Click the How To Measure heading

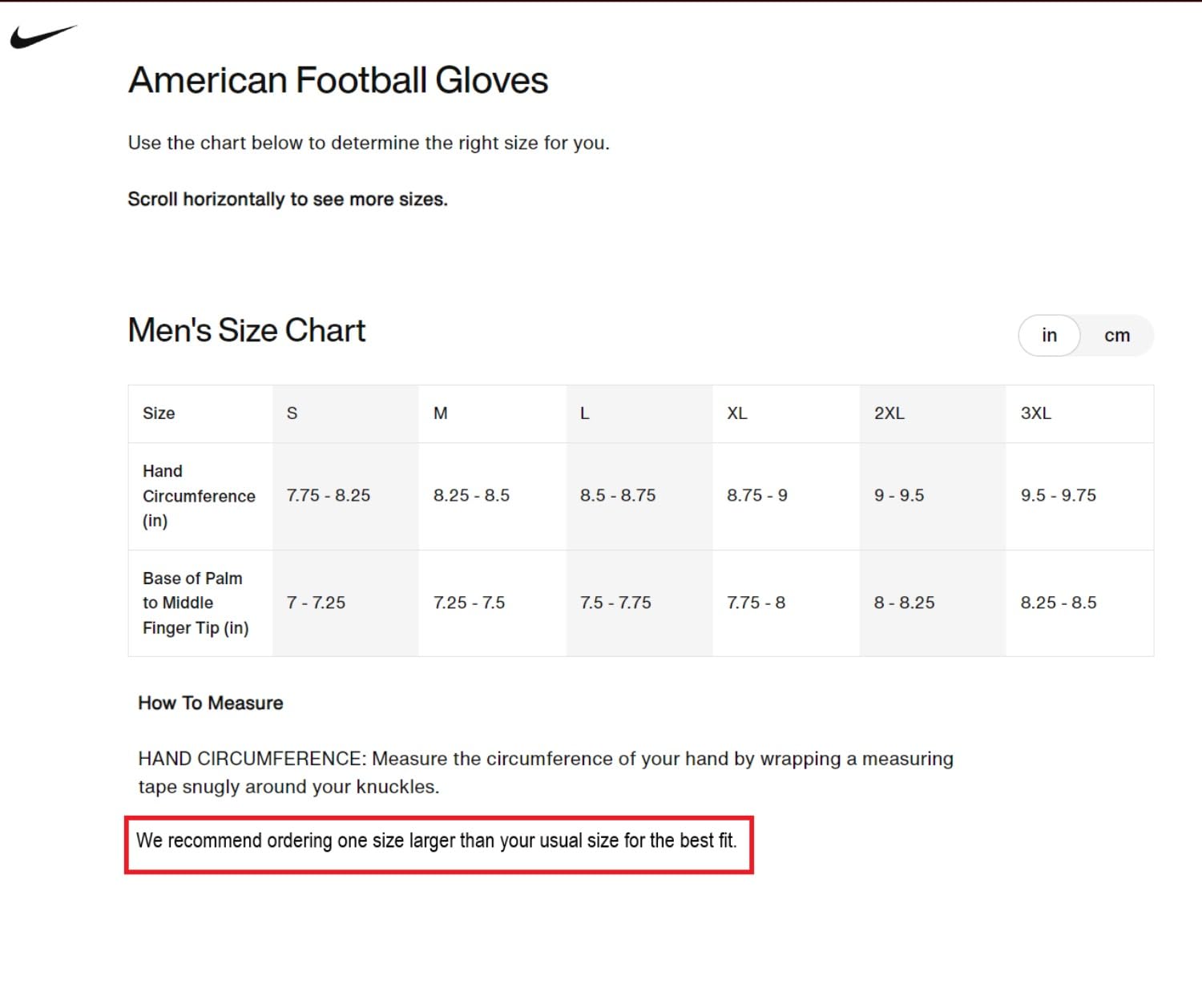point(211,704)
